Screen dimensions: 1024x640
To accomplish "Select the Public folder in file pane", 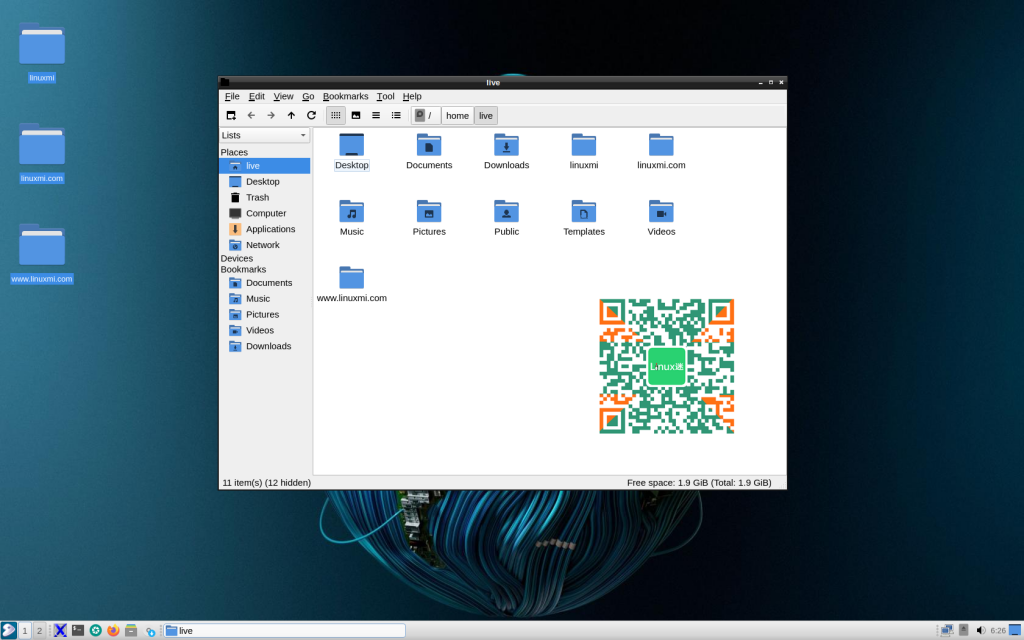I will coord(506,218).
